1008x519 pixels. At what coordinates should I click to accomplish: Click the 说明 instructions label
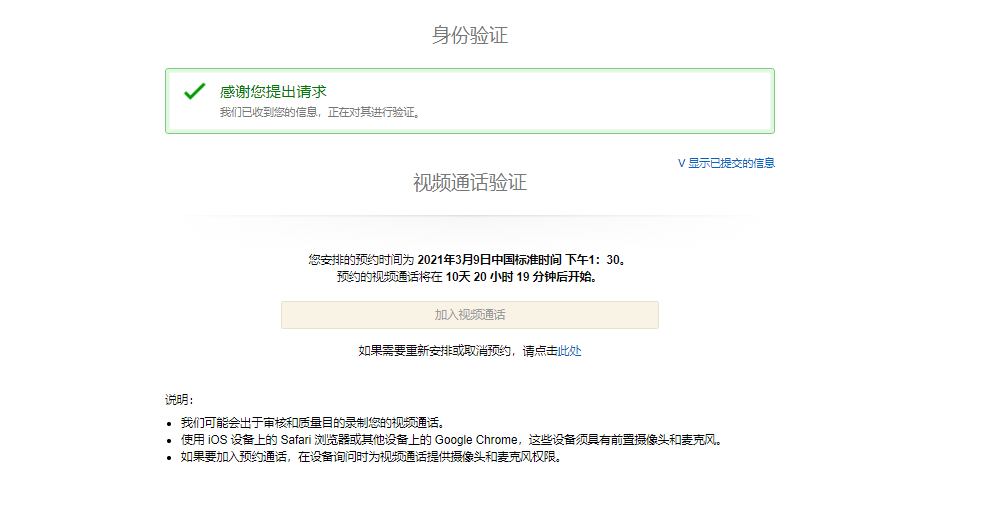point(180,400)
